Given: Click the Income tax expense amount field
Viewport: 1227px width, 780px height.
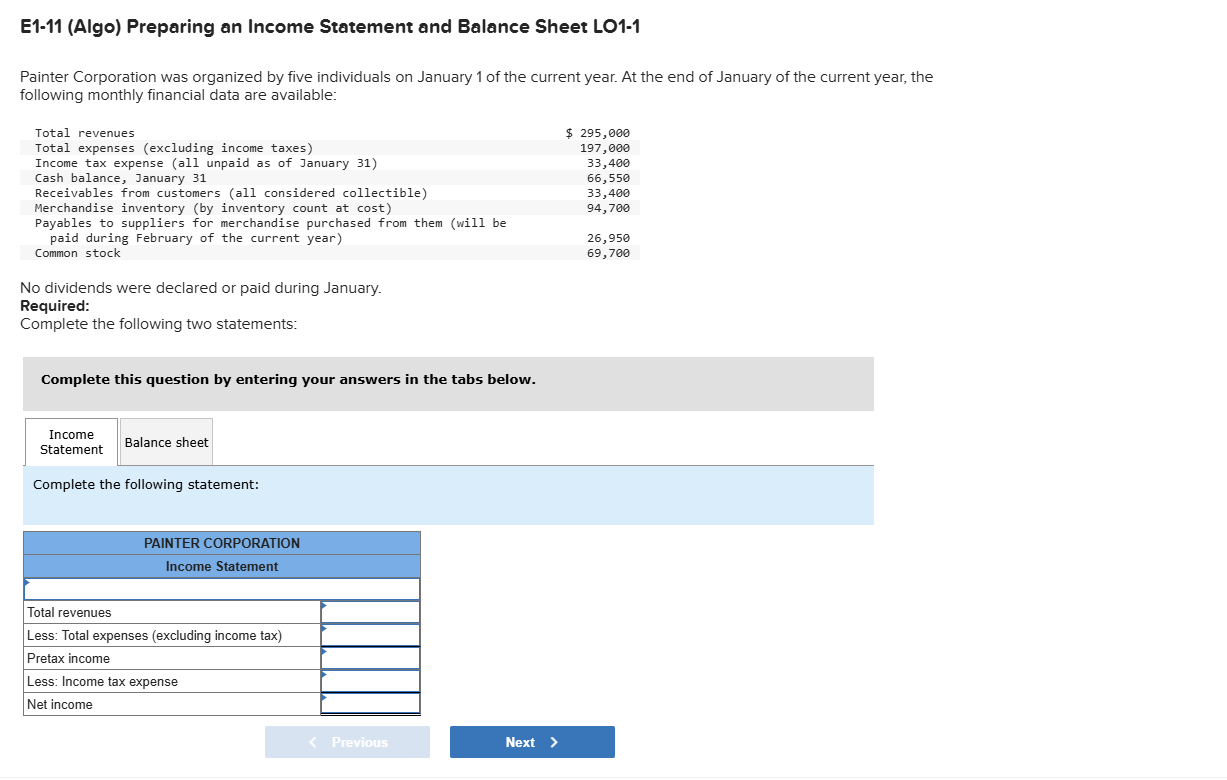Looking at the screenshot, I should coord(372,681).
